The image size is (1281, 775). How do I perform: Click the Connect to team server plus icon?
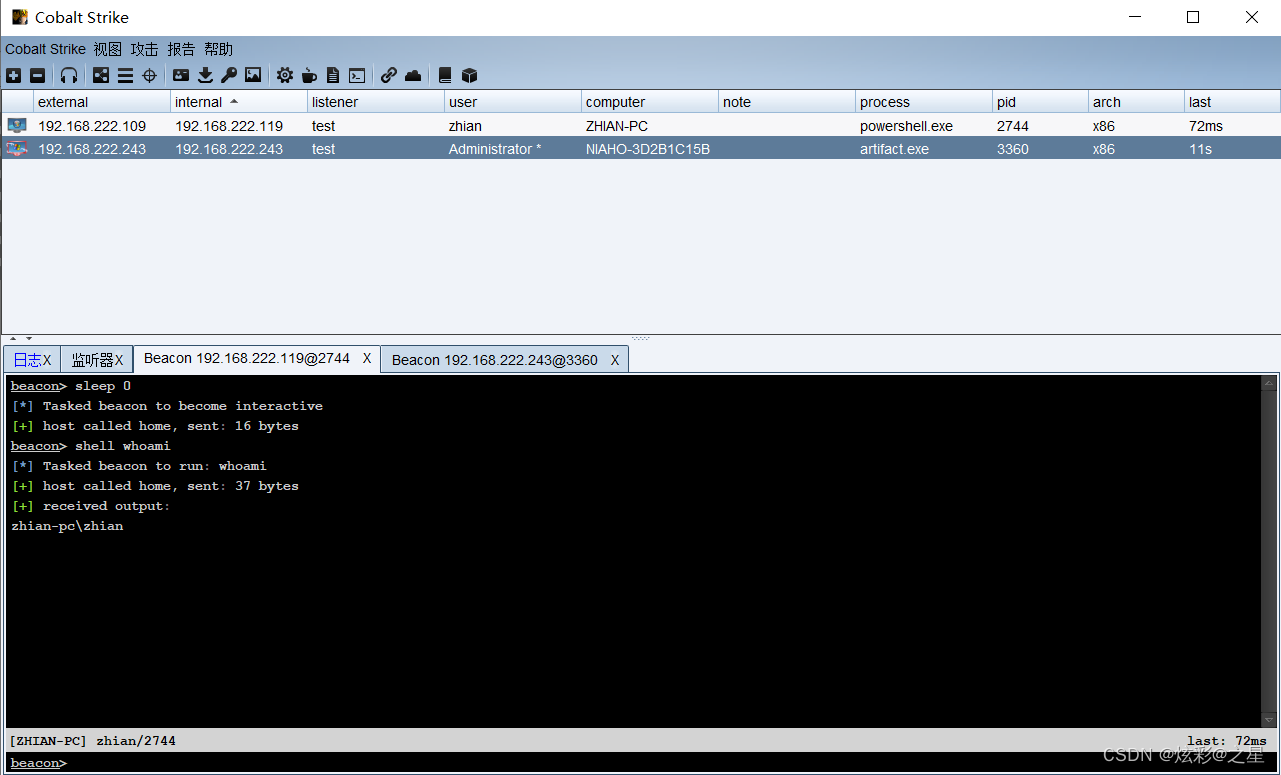(13, 75)
